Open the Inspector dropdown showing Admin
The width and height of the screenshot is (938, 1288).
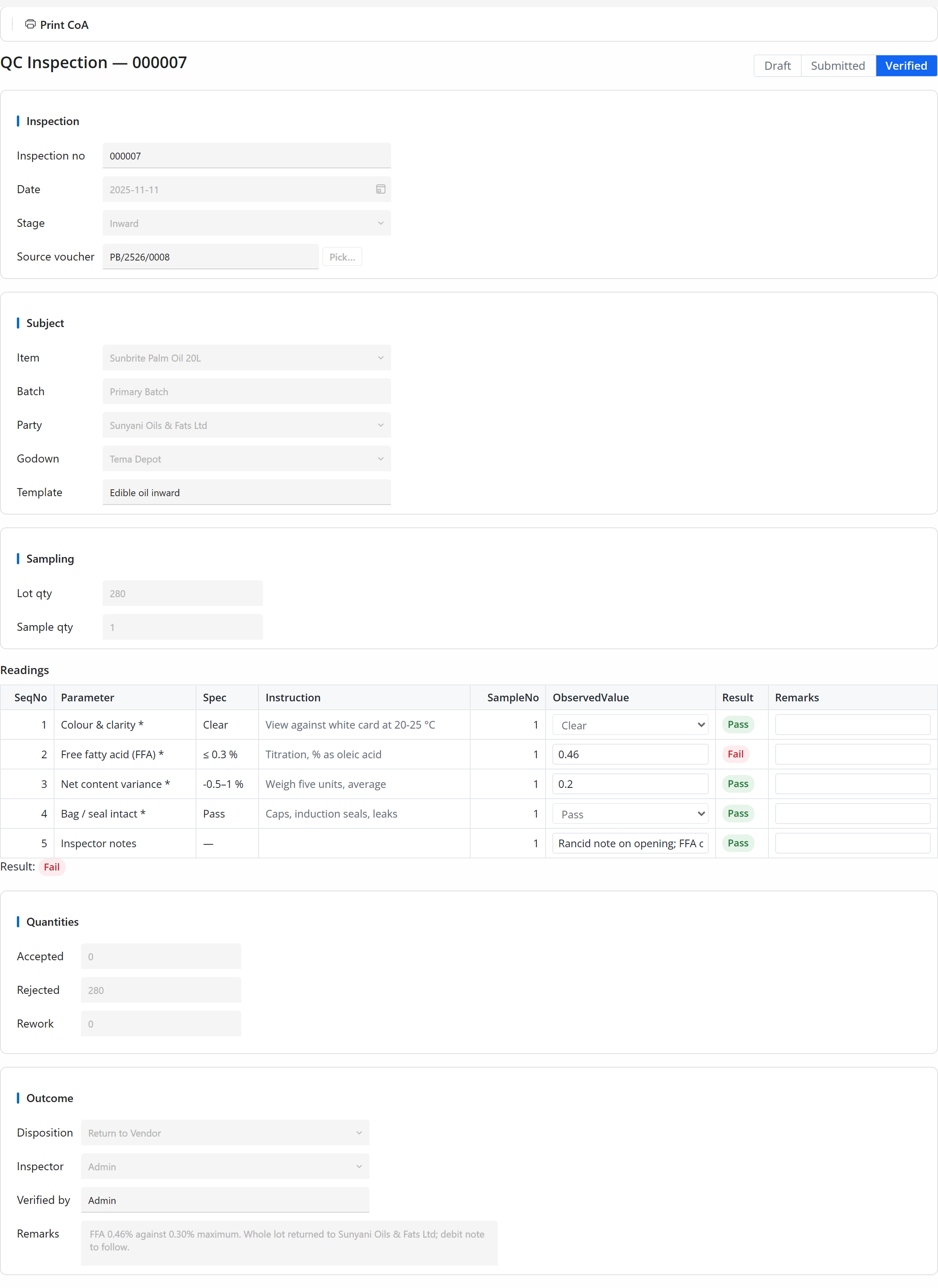tap(225, 1167)
